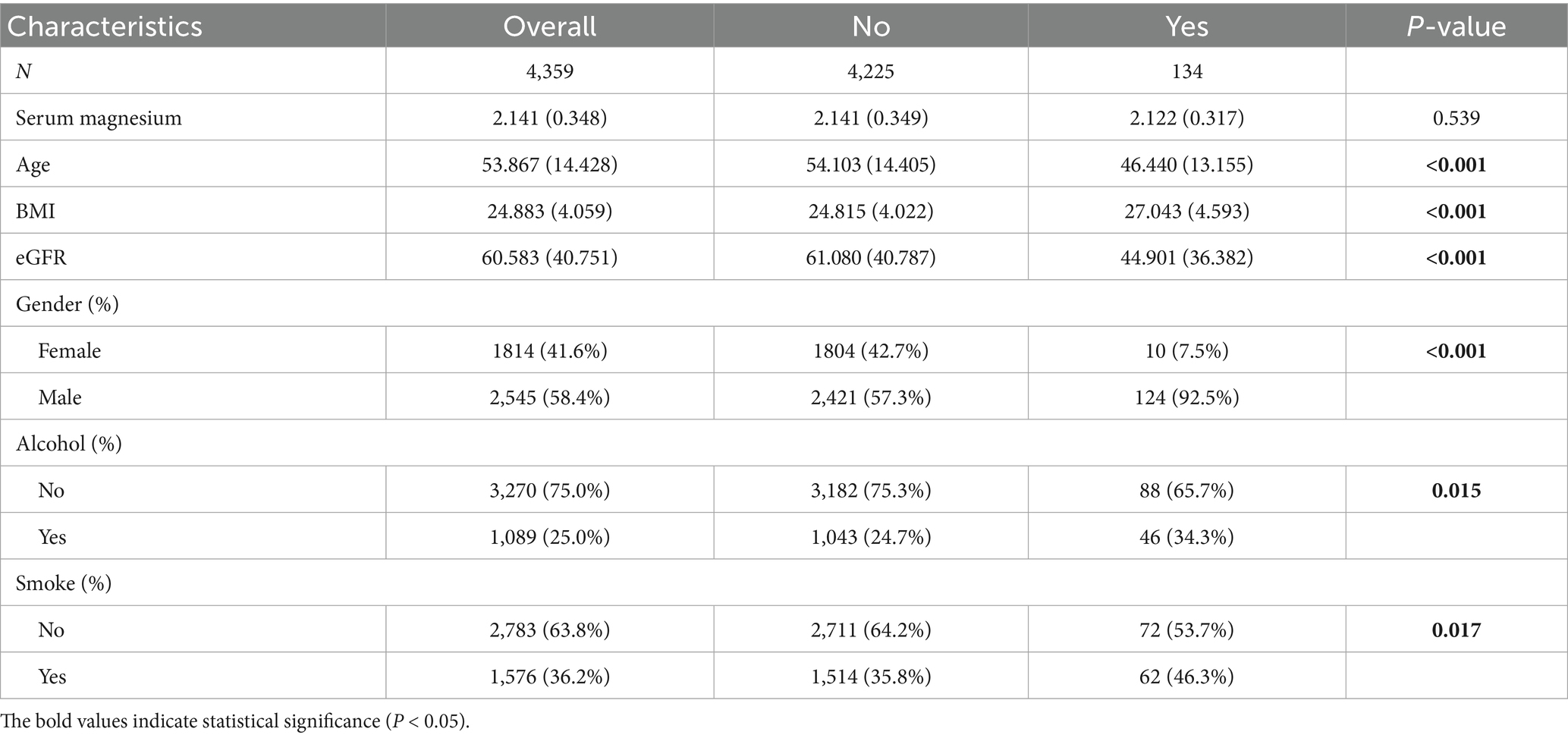Screen dimensions: 1568x738
Task: Select the 0.017 P-value cell
Action: click(1456, 630)
